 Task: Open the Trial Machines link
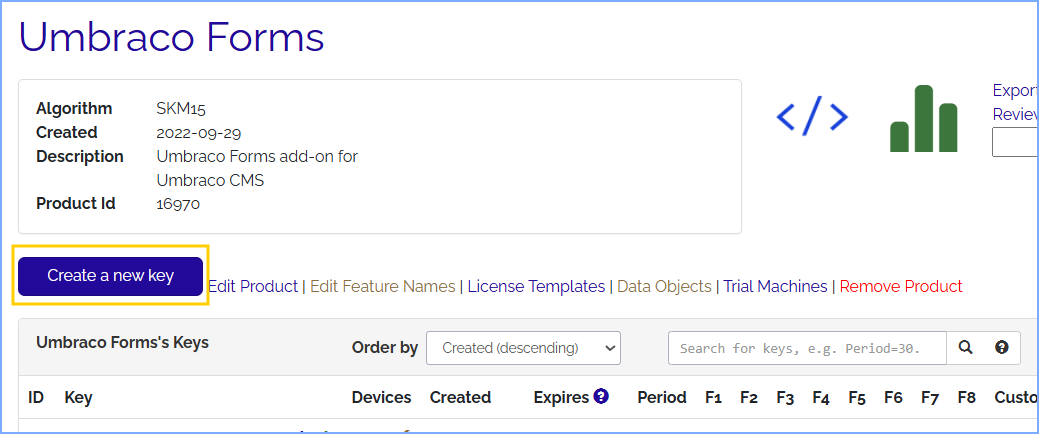(775, 286)
